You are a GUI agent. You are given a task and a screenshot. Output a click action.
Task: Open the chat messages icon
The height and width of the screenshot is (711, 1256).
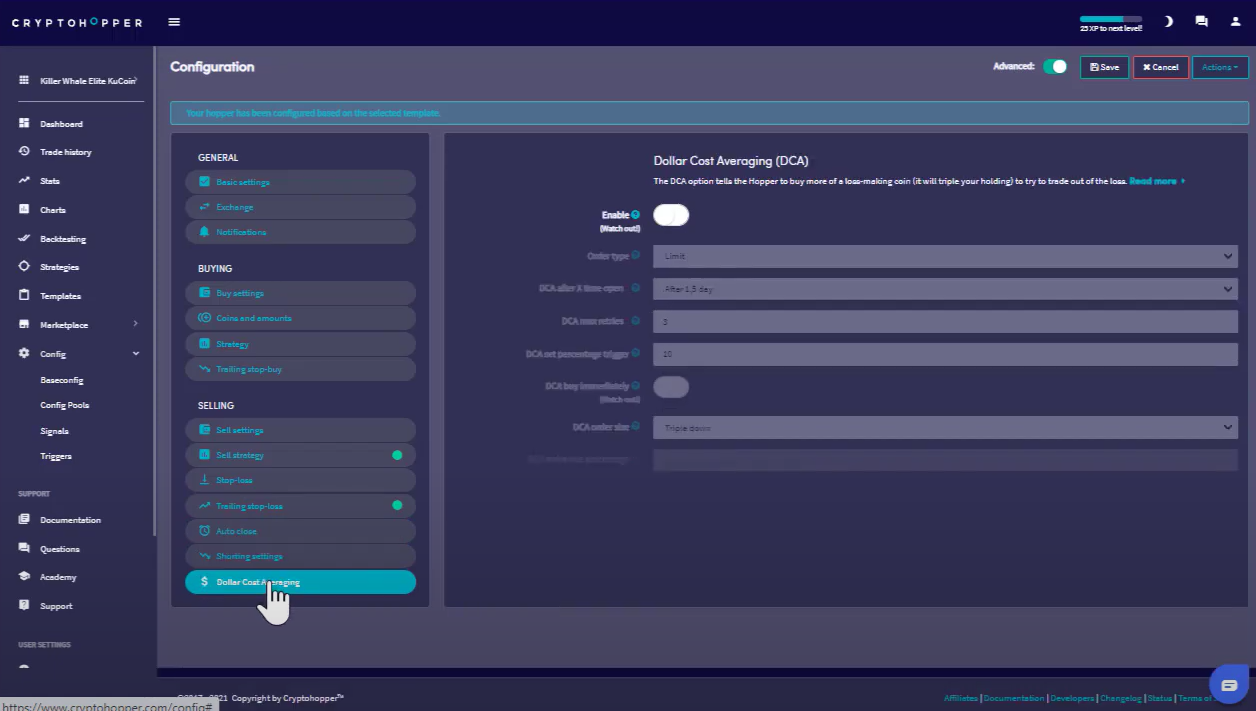click(1201, 22)
